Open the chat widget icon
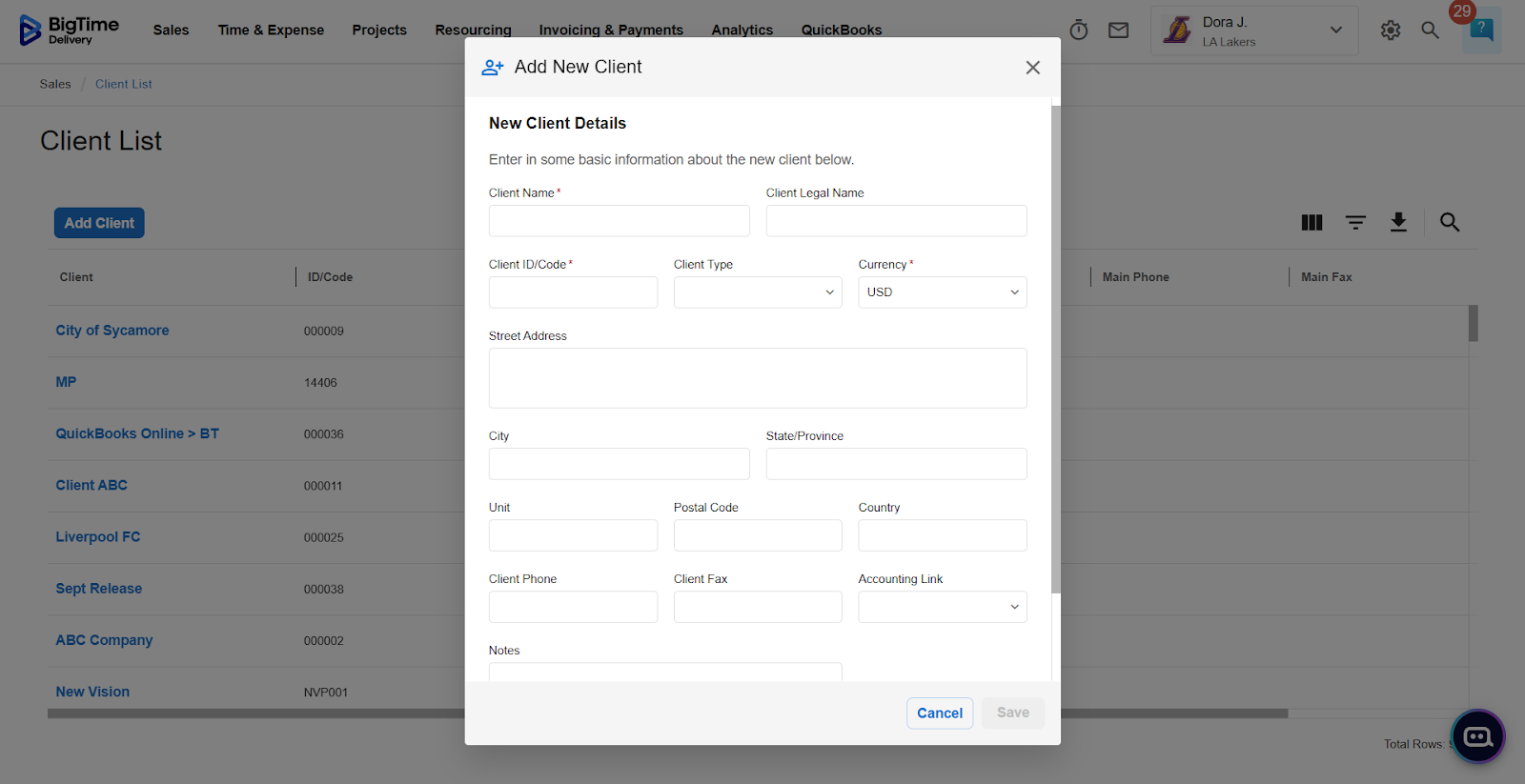 [x=1477, y=736]
